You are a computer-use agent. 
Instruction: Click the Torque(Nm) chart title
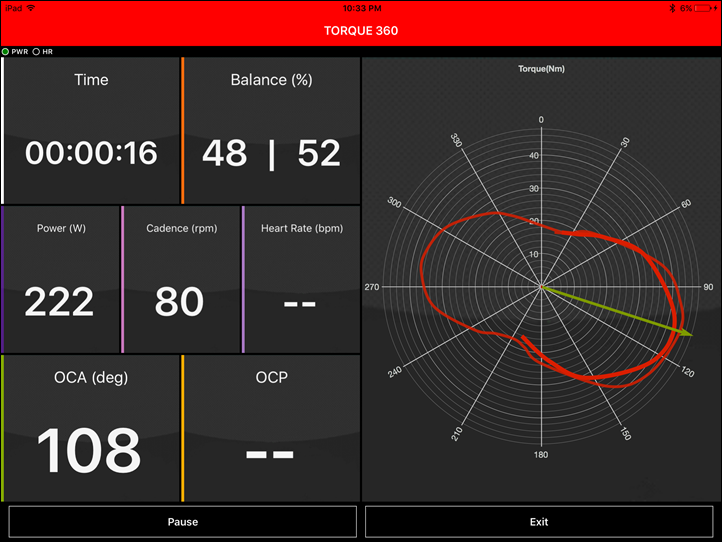pos(541,69)
